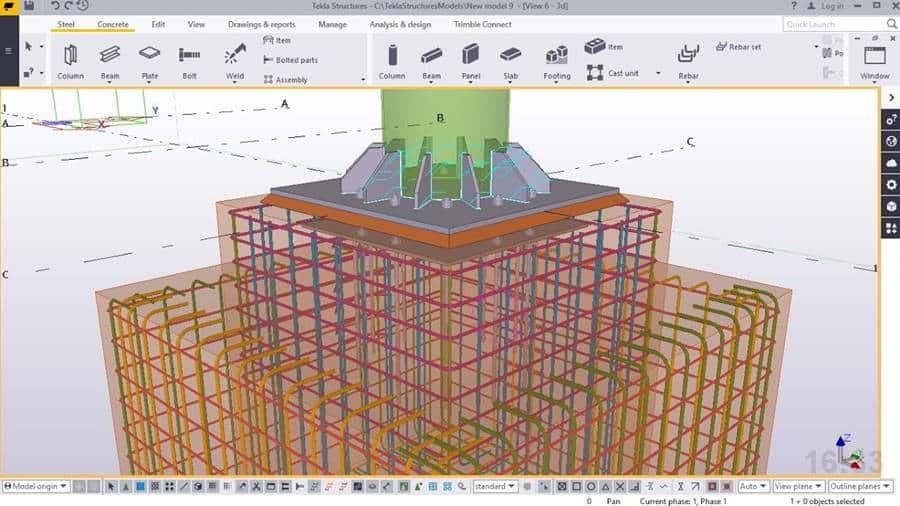Open the Model origin dropdown
Viewport: 900px width, 506px height.
tap(36, 486)
